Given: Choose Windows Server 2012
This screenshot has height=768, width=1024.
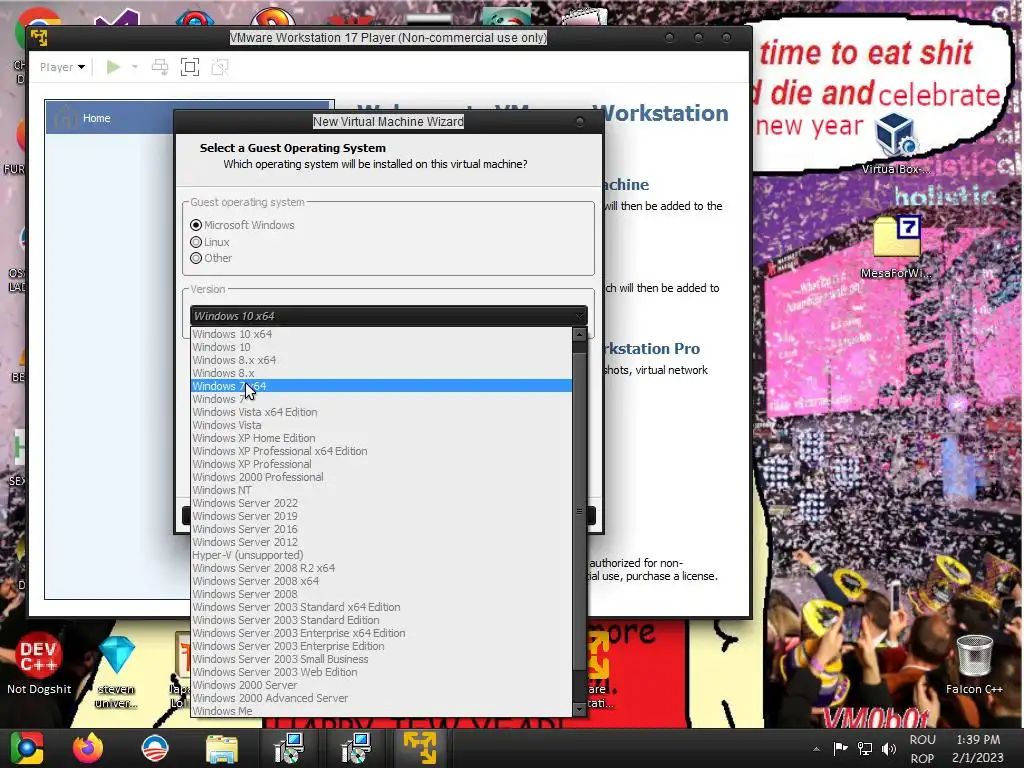Looking at the screenshot, I should pyautogui.click(x=381, y=542).
